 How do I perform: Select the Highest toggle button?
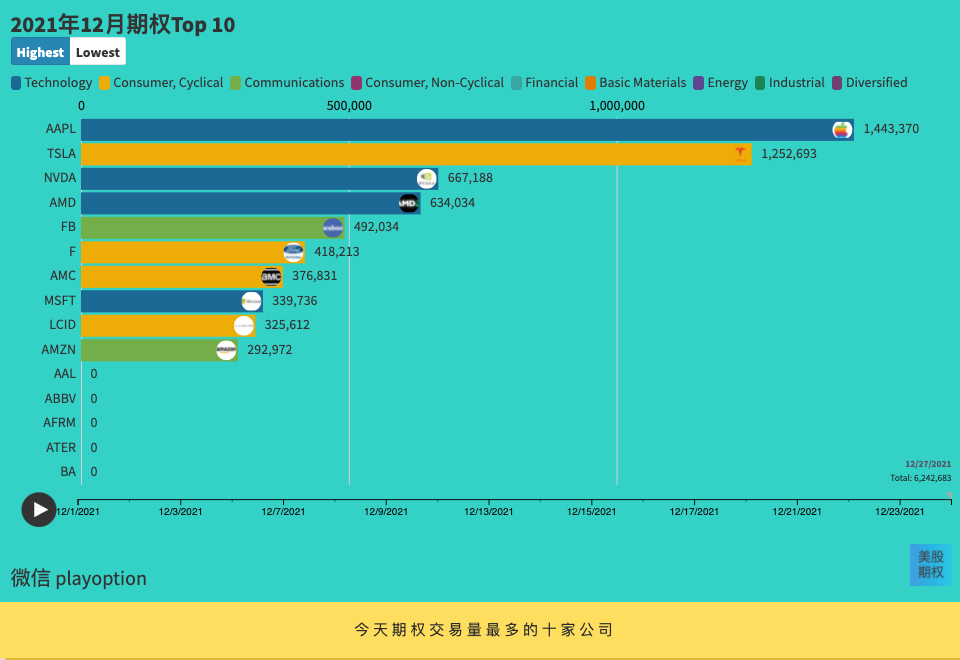click(x=40, y=52)
